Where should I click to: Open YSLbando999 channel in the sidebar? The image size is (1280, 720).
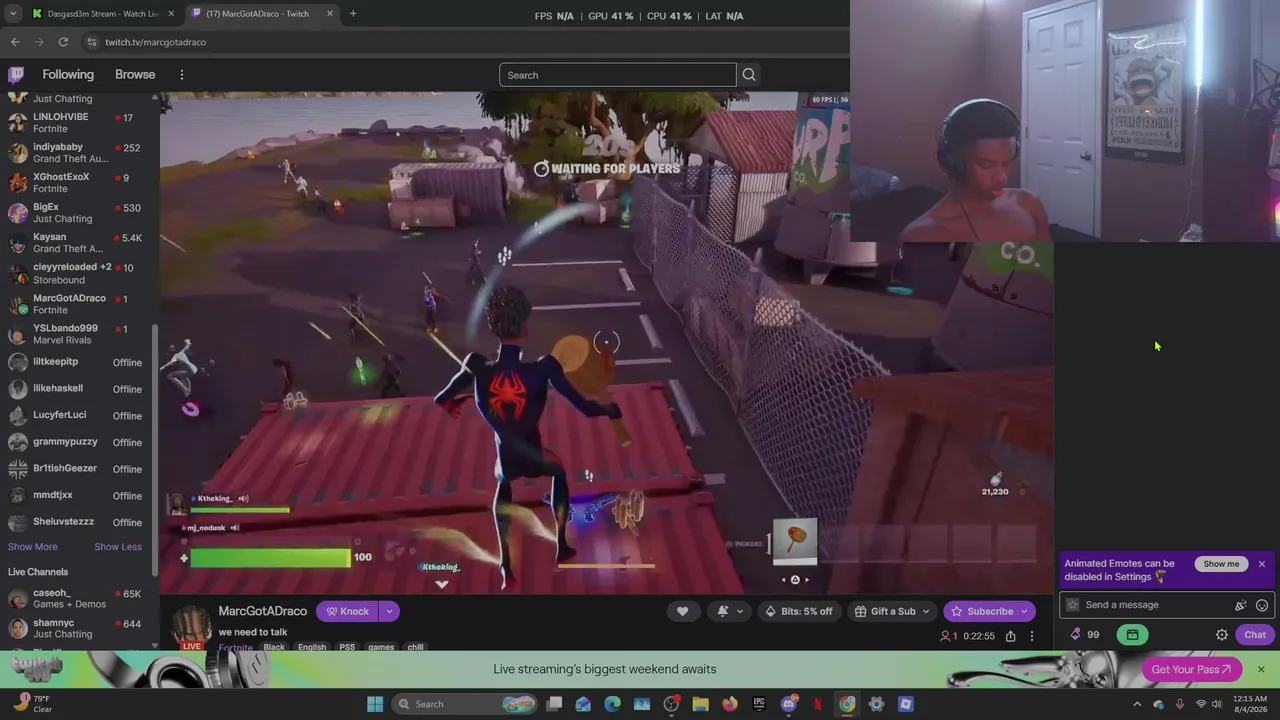tap(76, 334)
